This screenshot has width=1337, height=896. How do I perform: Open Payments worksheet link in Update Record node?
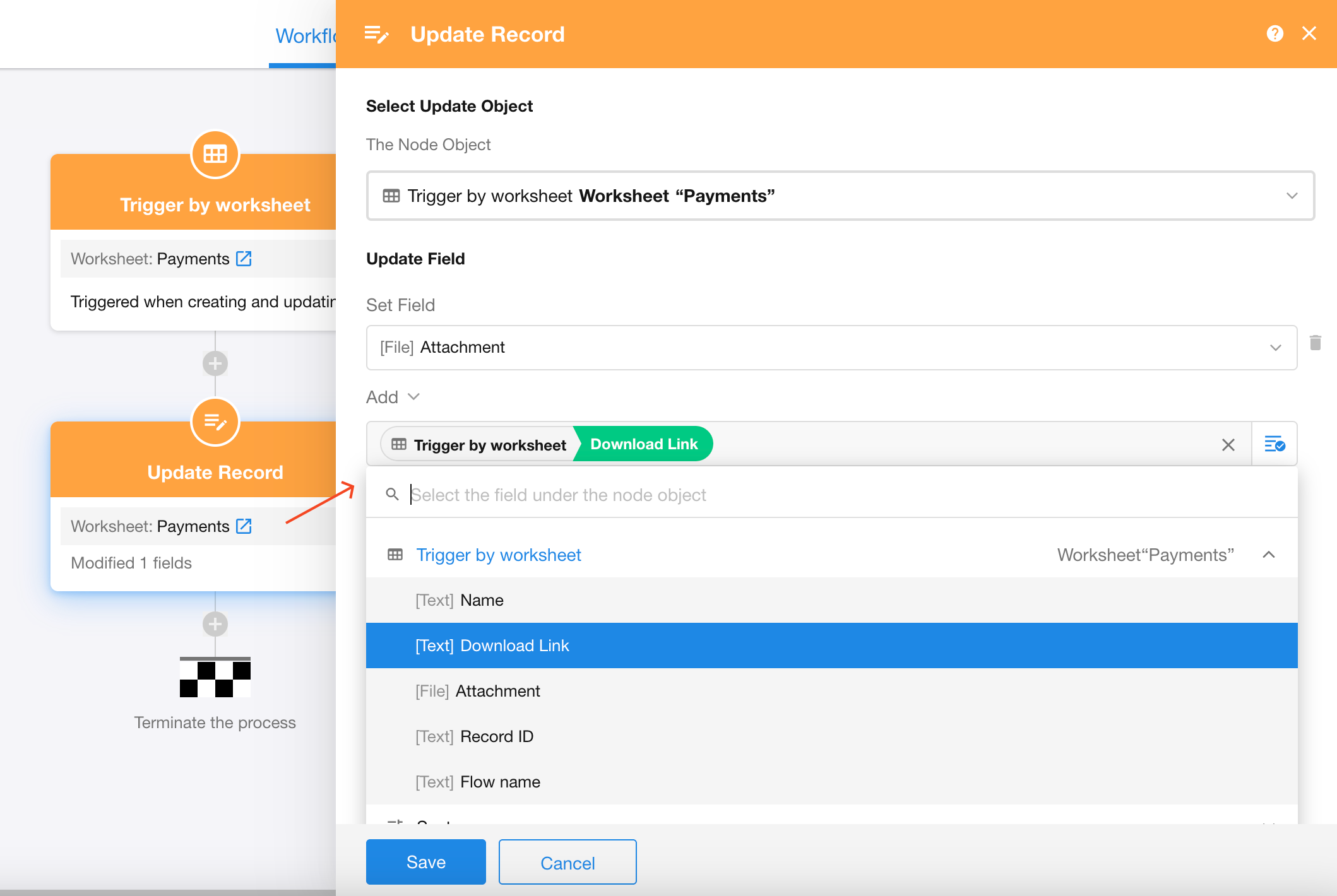pyautogui.click(x=244, y=526)
